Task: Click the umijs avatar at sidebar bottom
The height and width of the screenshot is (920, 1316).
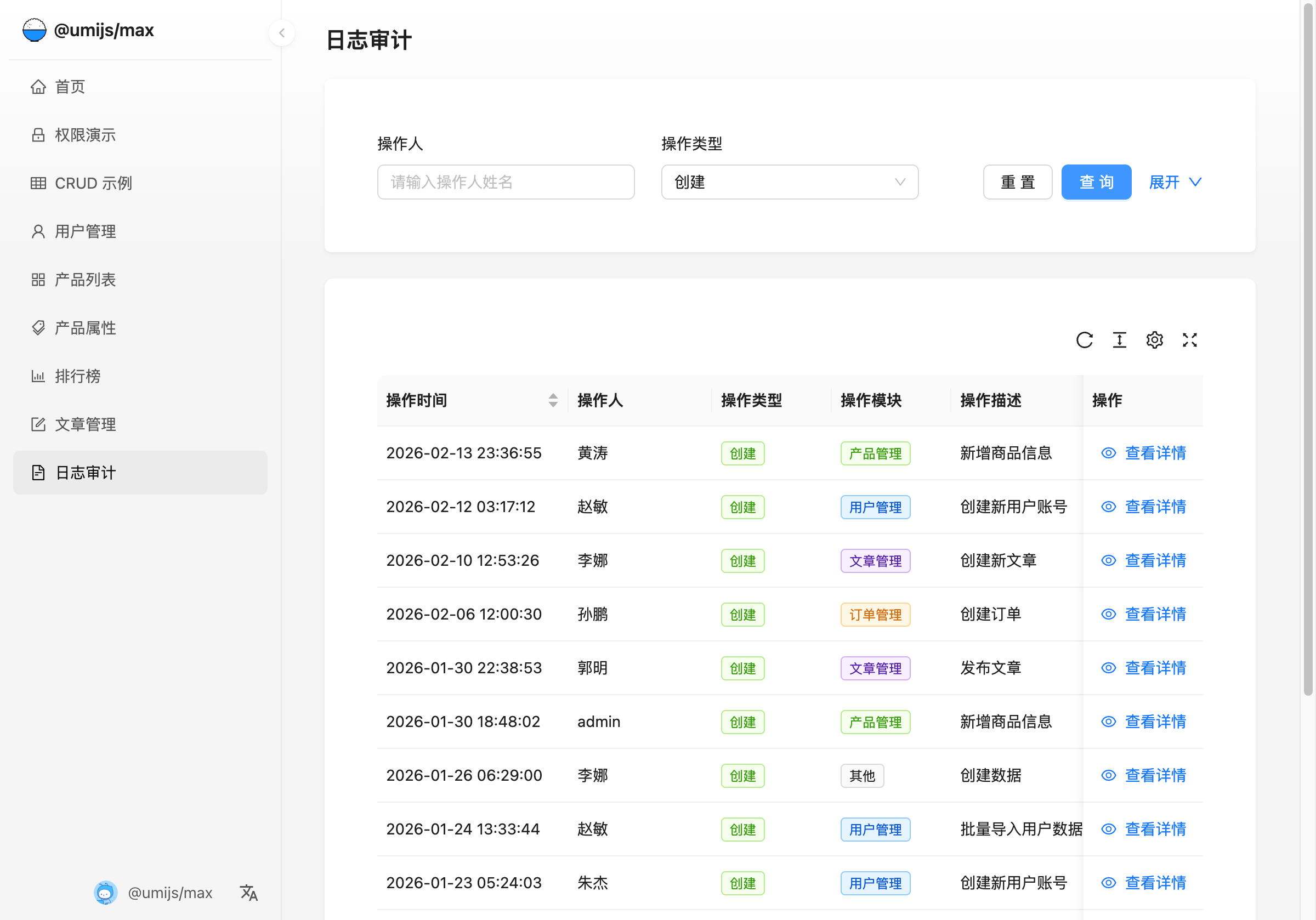Action: pos(105,892)
